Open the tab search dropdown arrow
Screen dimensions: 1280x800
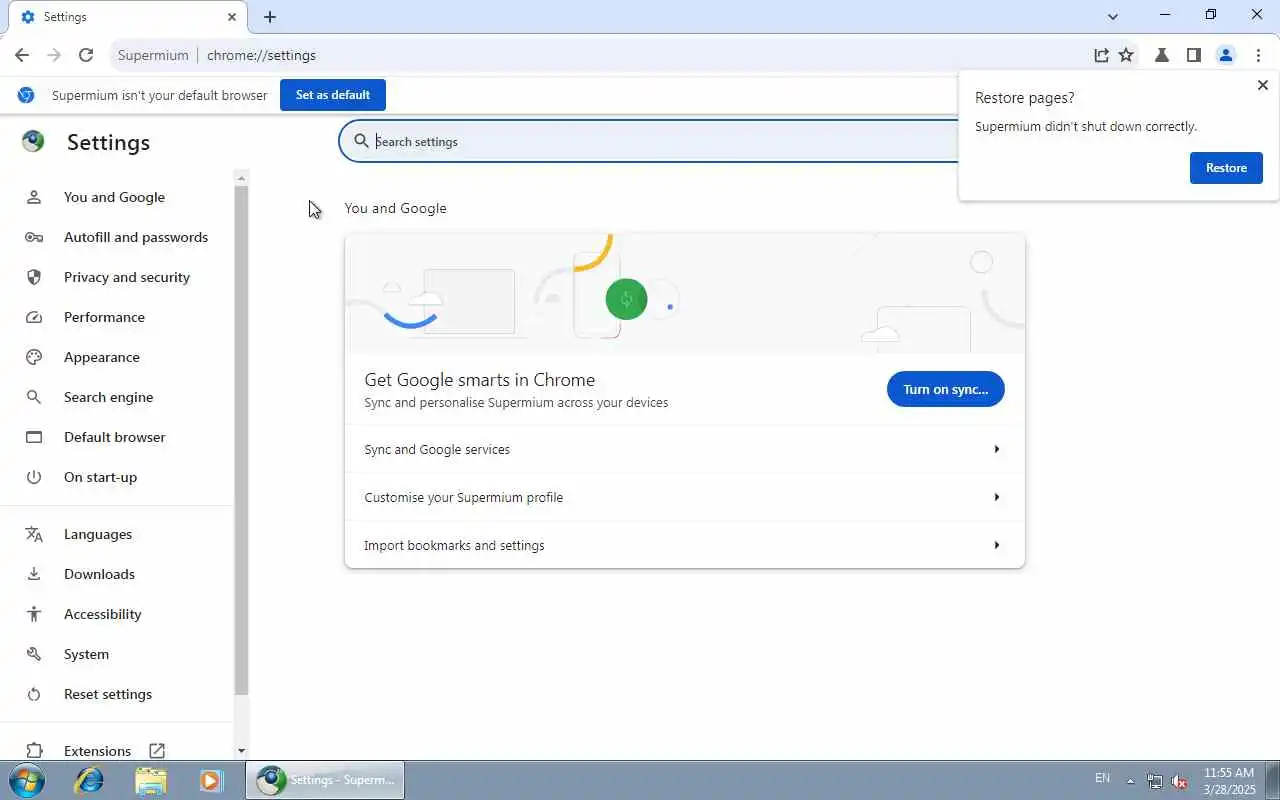pos(1113,16)
